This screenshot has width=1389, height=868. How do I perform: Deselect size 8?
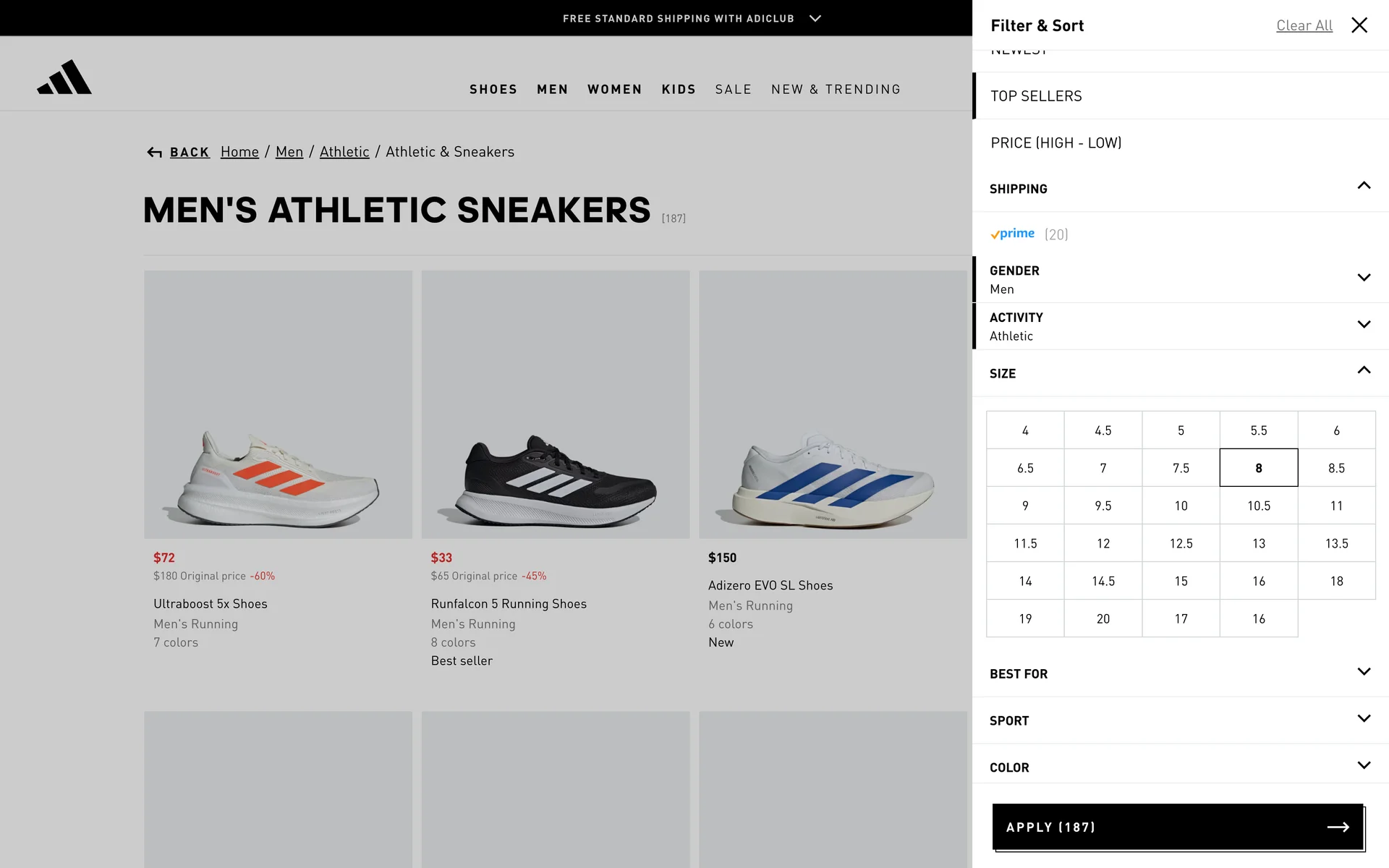pyautogui.click(x=1258, y=468)
